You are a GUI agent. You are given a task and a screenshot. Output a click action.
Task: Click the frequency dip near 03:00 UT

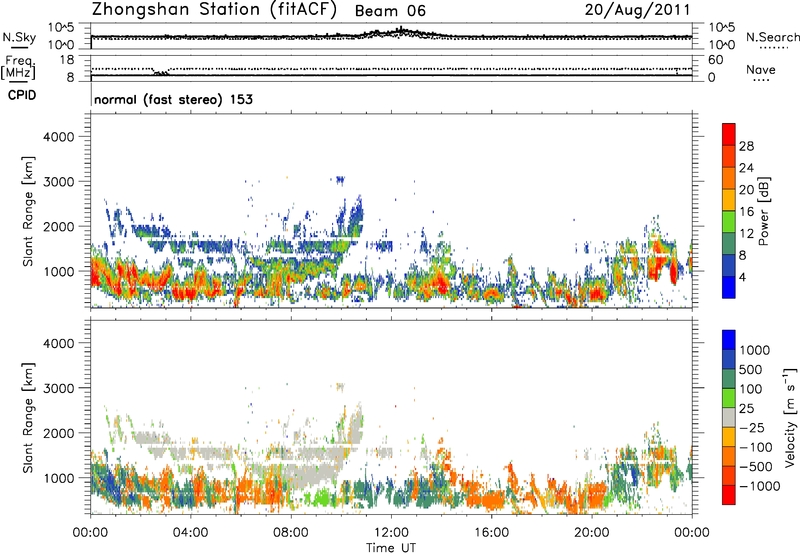pos(161,72)
